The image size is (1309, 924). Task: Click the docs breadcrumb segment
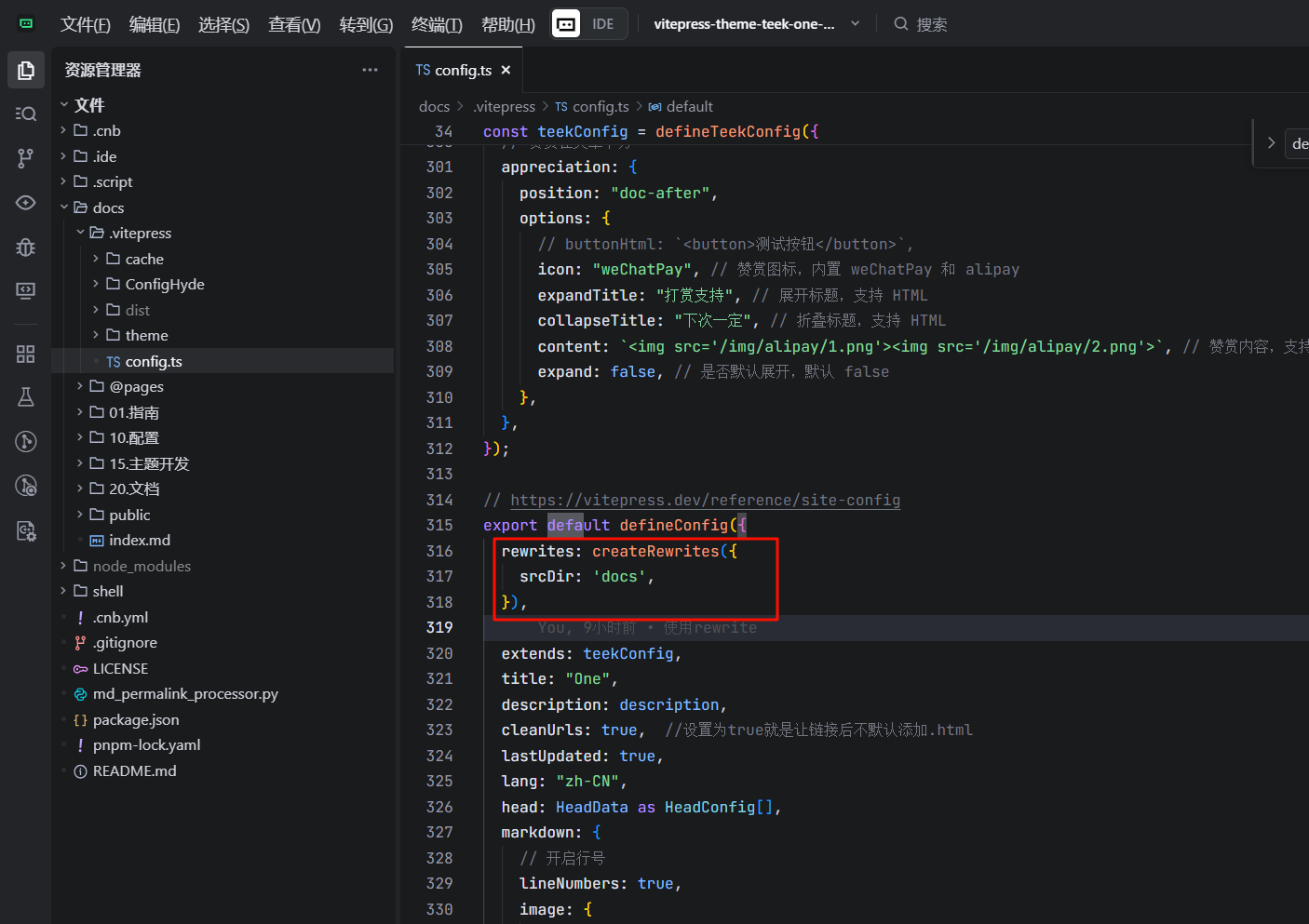coord(434,106)
